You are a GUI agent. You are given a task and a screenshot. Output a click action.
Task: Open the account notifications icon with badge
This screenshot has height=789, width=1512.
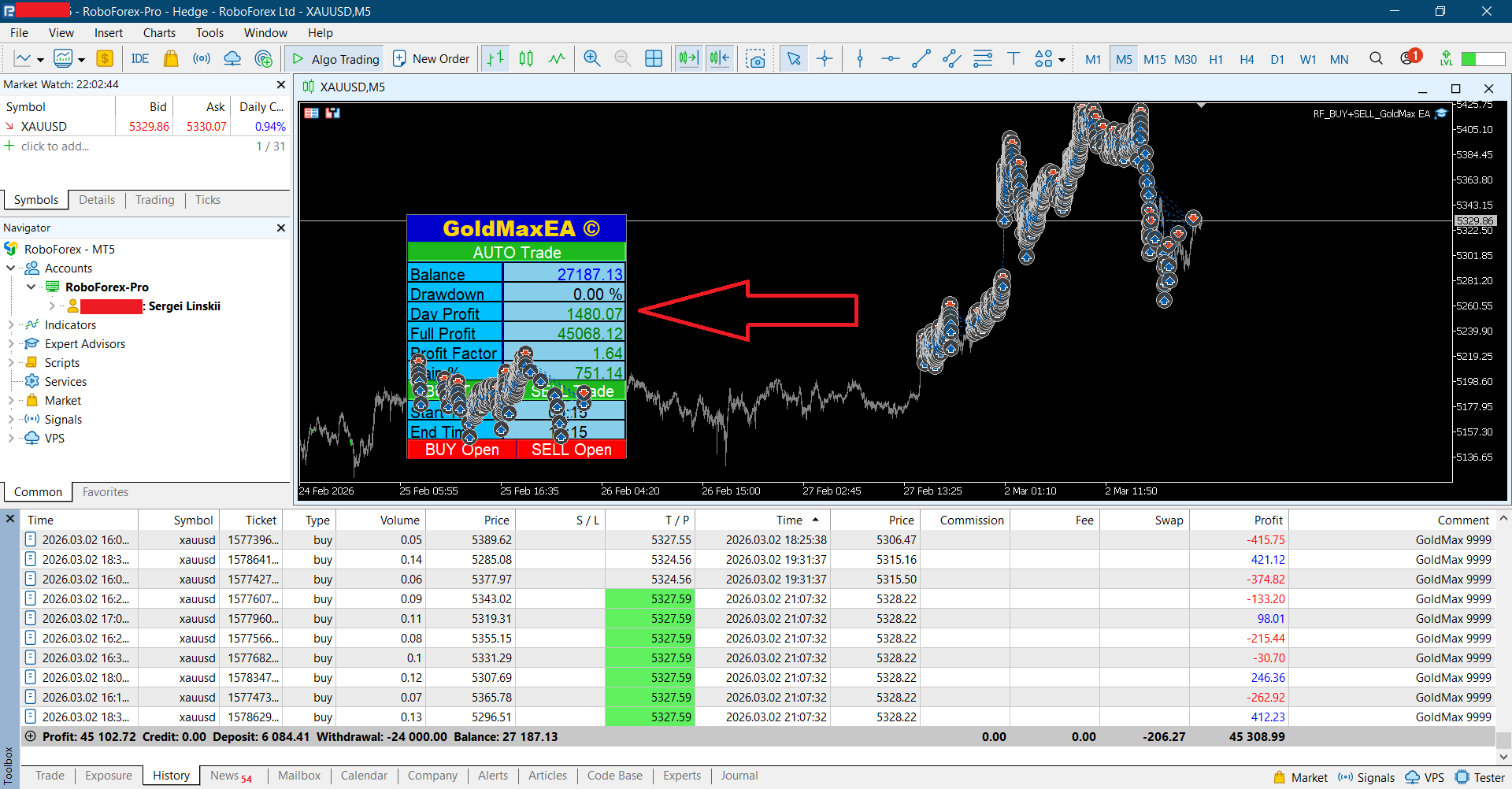[x=1410, y=57]
